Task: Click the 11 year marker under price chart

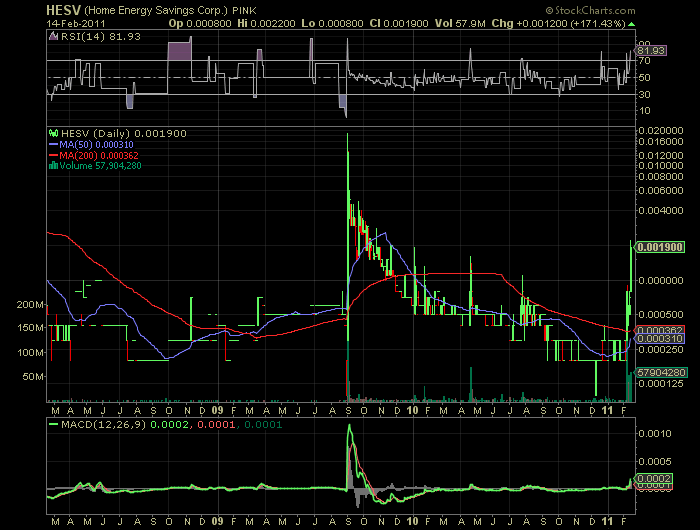Action: [607, 410]
